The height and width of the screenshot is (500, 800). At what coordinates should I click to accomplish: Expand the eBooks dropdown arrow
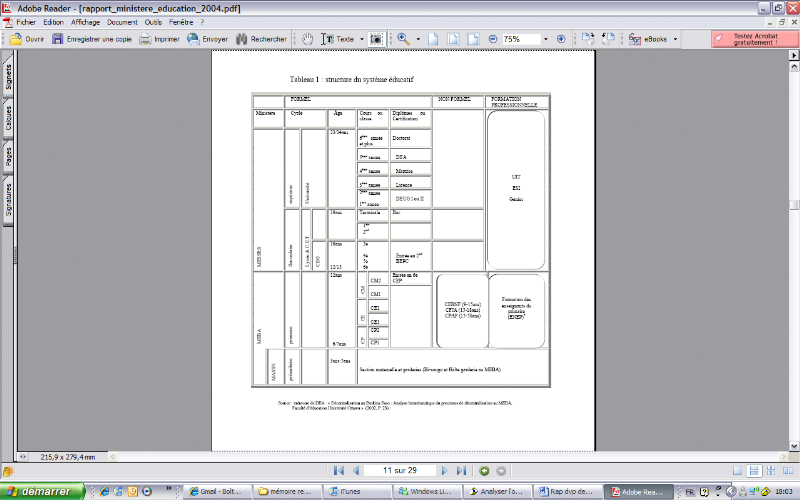coord(675,39)
